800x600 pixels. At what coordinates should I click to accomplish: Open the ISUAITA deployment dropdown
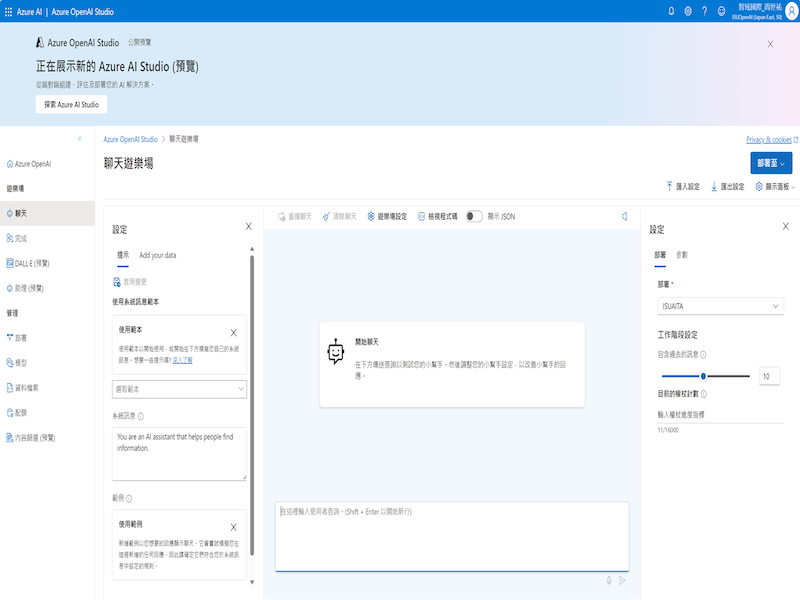(x=719, y=306)
